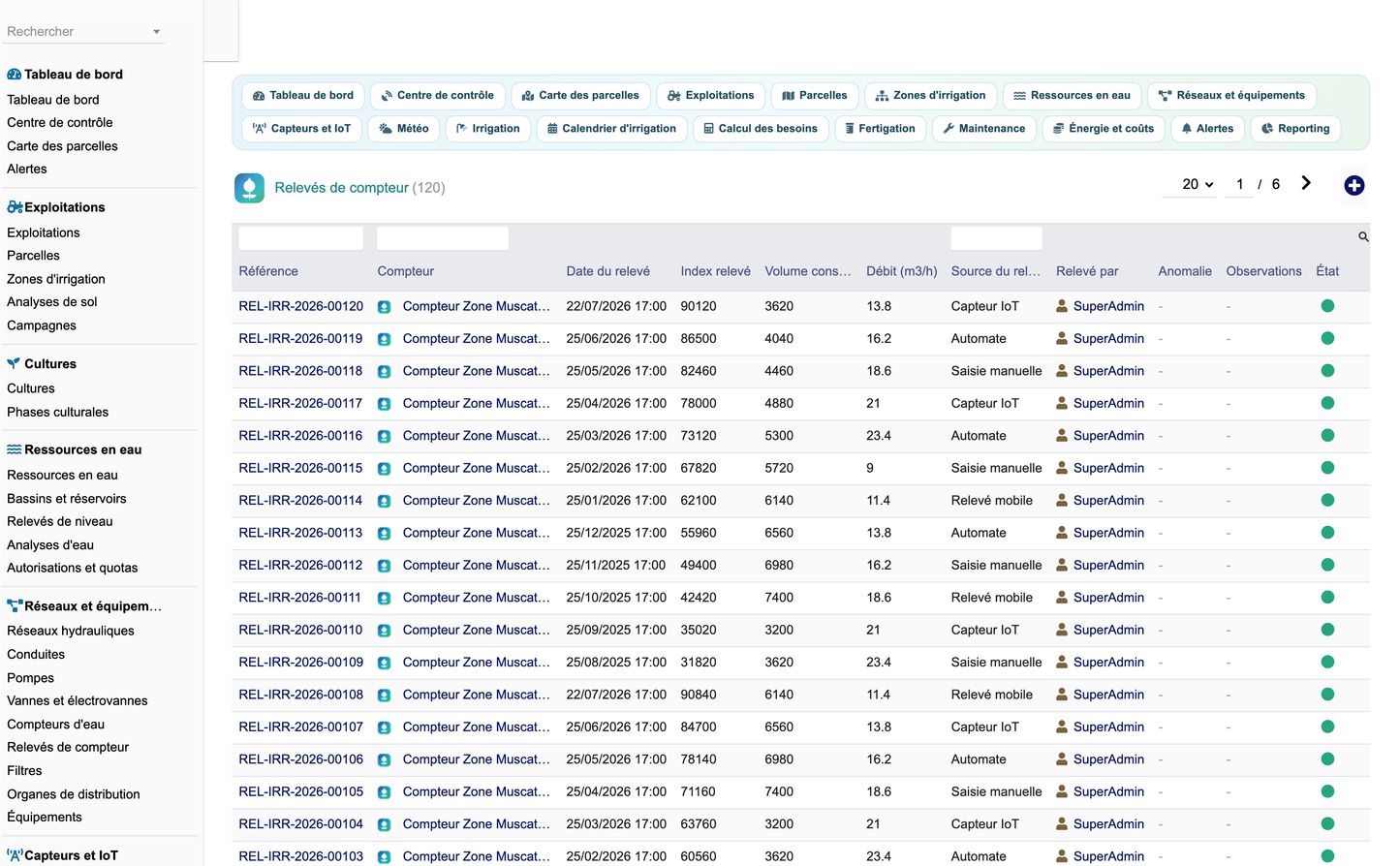
Task: Click the Relevés de compteur page title
Action: 341,188
